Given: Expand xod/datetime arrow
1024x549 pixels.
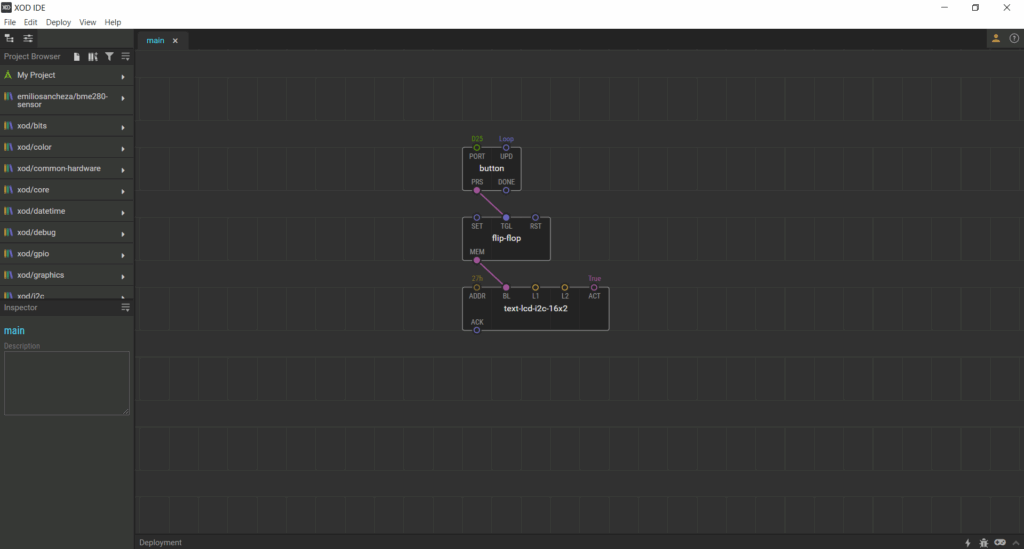Looking at the screenshot, I should click(x=123, y=213).
